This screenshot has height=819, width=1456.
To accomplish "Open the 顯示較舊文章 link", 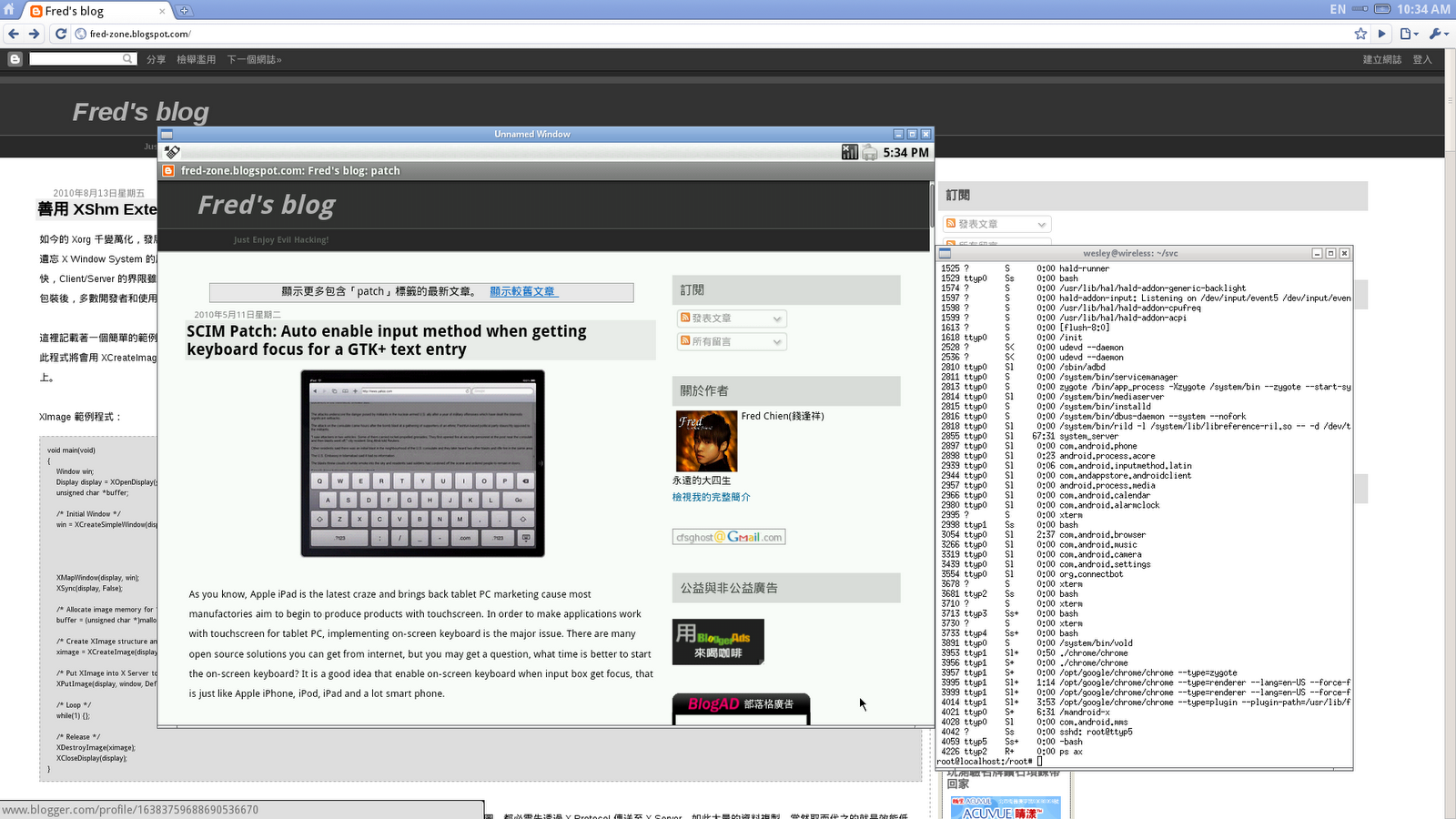I will pyautogui.click(x=524, y=292).
